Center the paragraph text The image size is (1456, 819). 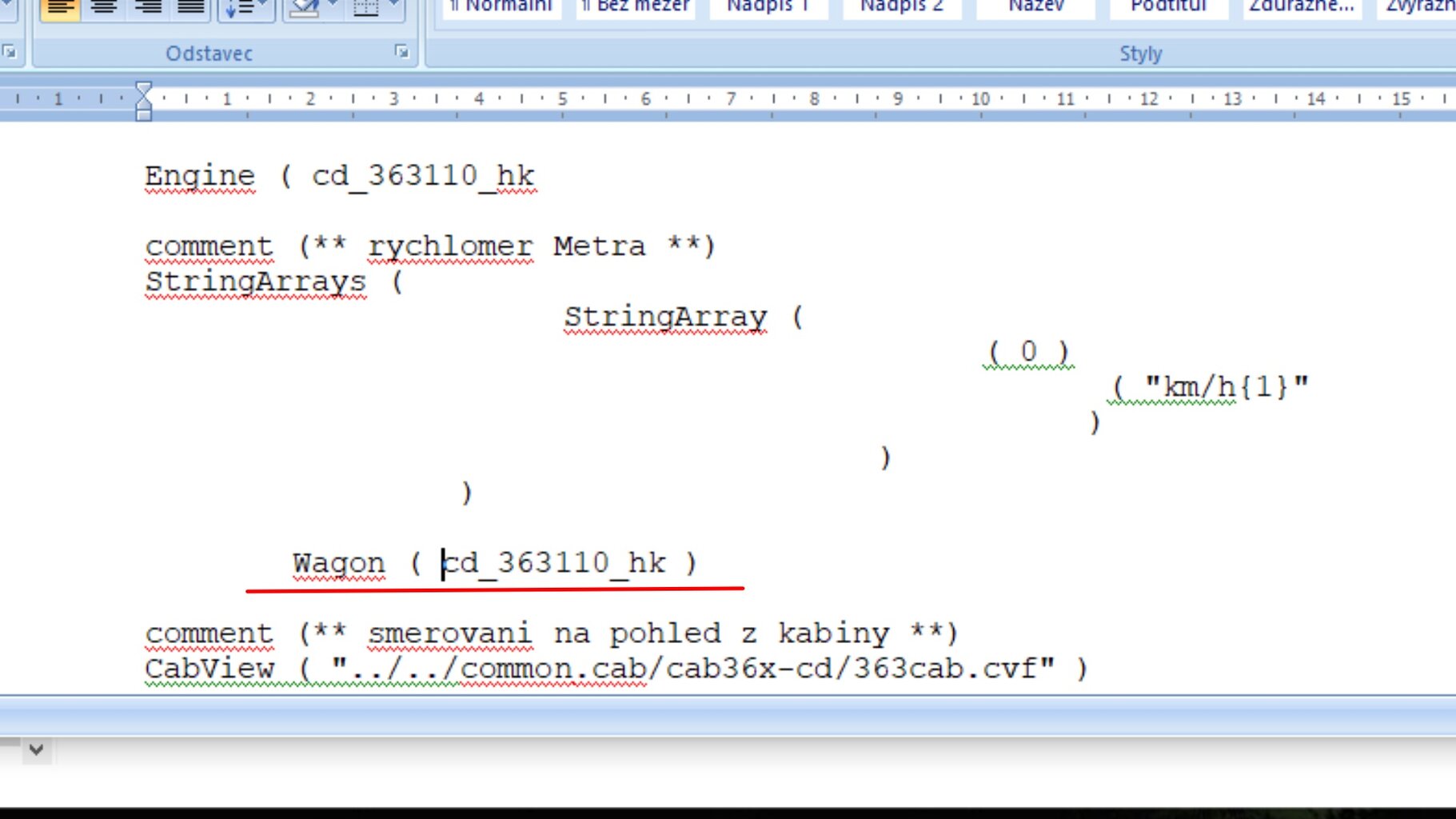[x=104, y=7]
